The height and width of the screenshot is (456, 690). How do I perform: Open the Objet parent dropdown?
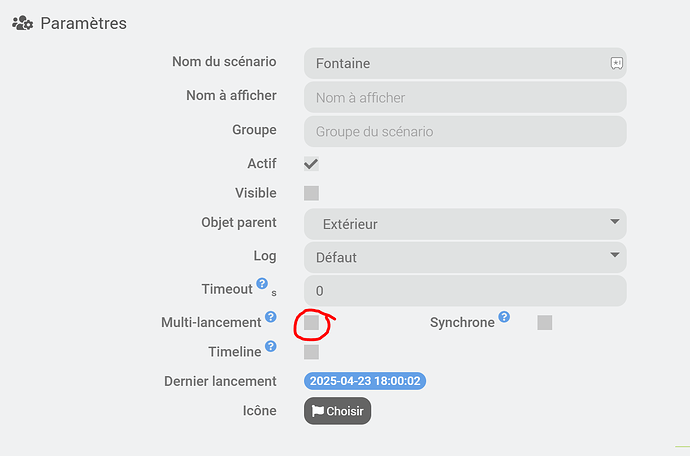tap(465, 224)
